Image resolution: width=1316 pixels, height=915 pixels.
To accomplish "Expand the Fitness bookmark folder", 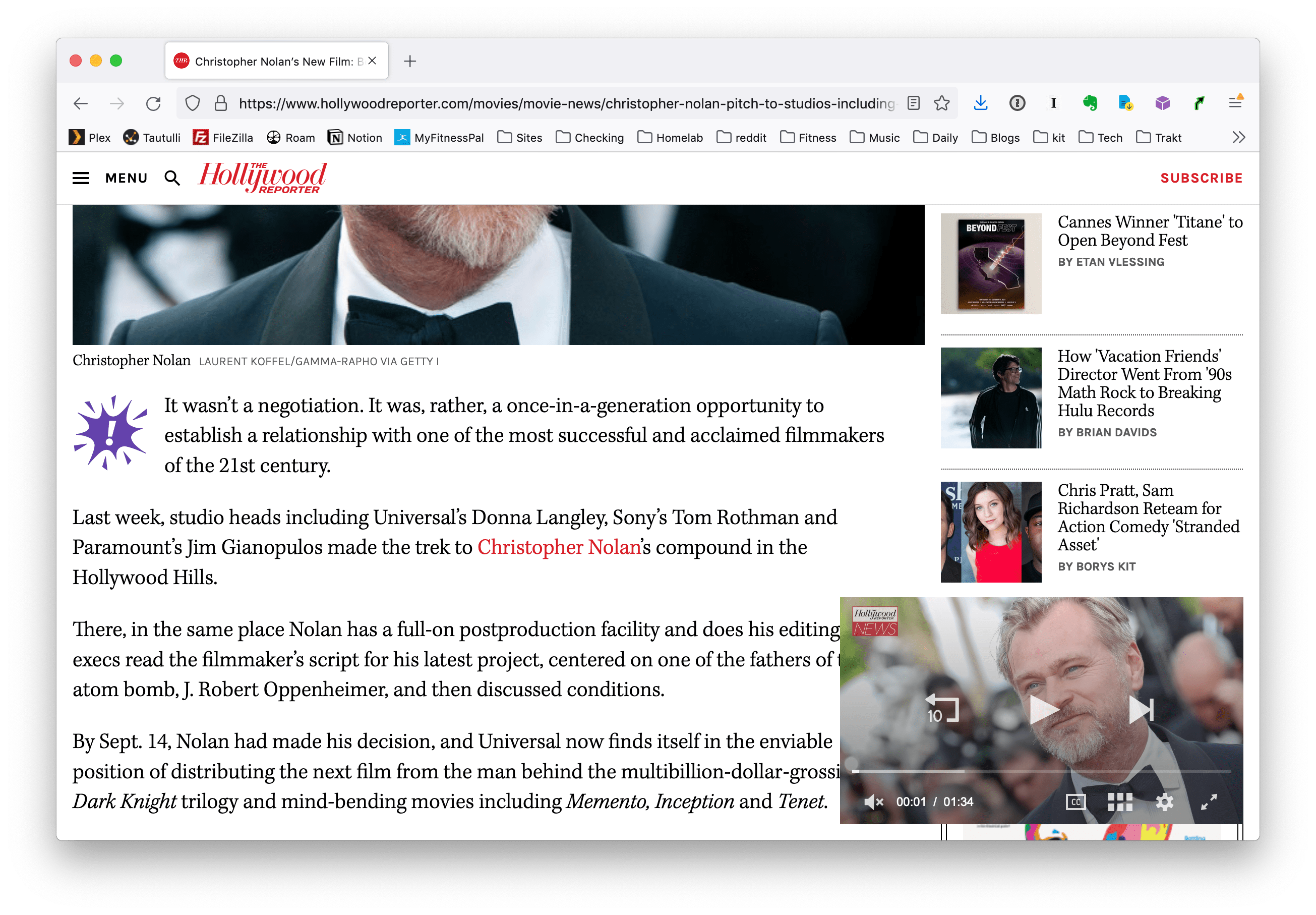I will 808,138.
